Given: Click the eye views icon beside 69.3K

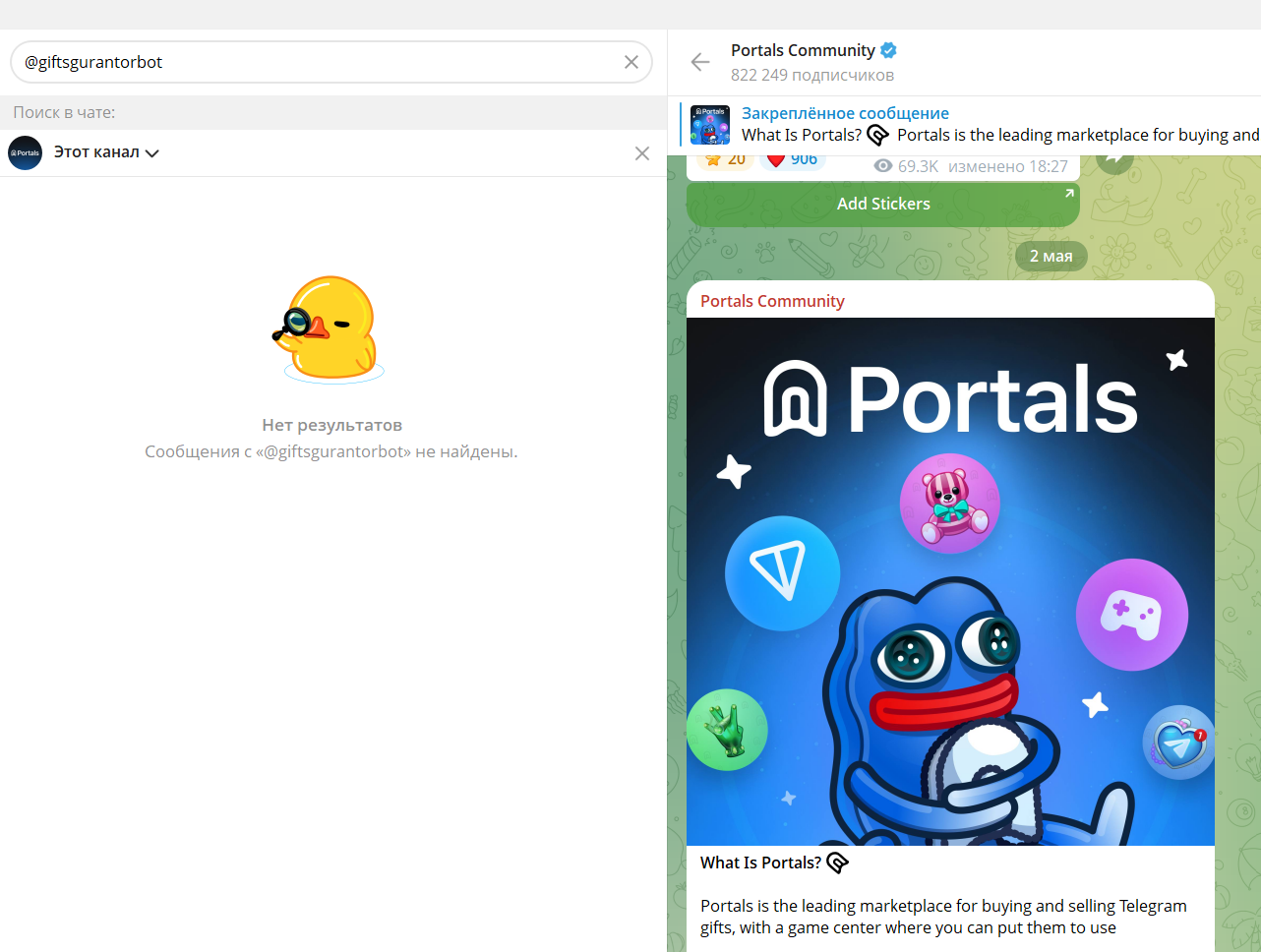Looking at the screenshot, I should click(x=883, y=166).
